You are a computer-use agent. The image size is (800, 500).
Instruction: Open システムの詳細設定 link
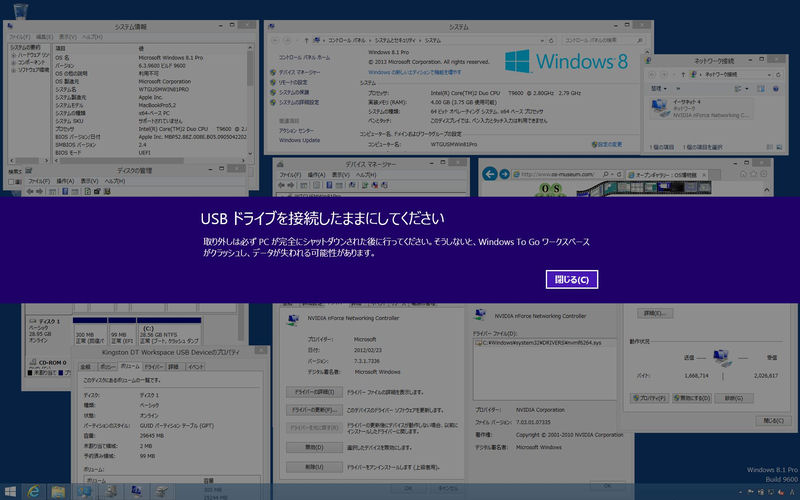coord(299,102)
